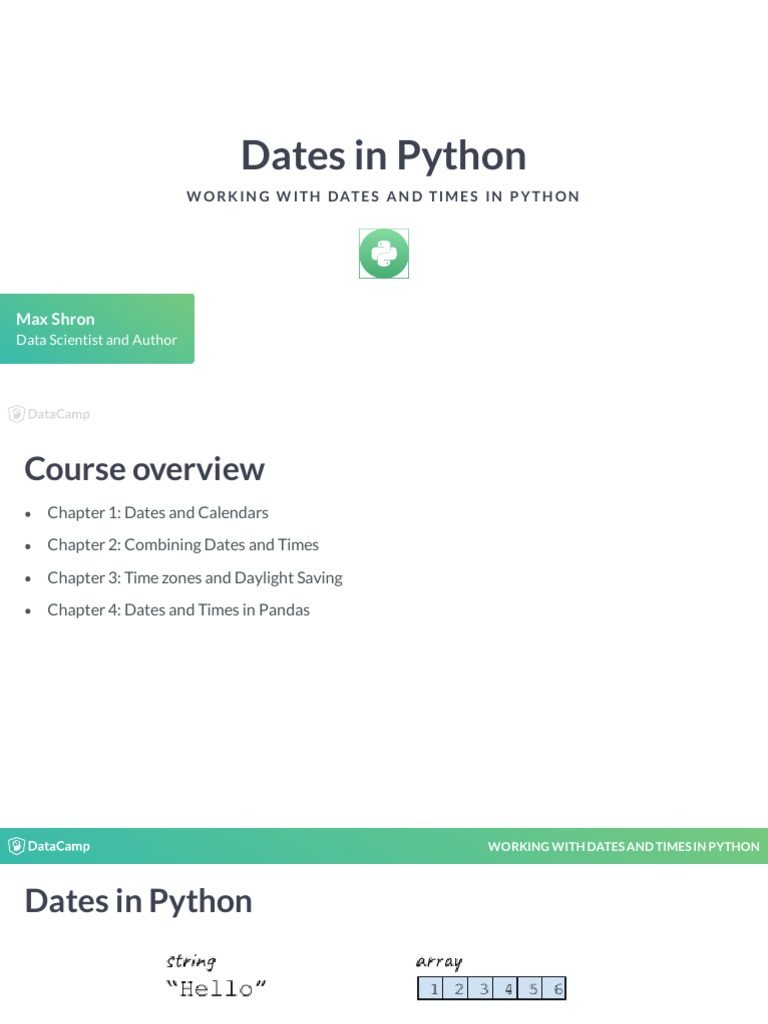Viewport: 768px width, 1024px height.
Task: Open Chapter 4: Dates and Times in Pandas
Action: (178, 610)
